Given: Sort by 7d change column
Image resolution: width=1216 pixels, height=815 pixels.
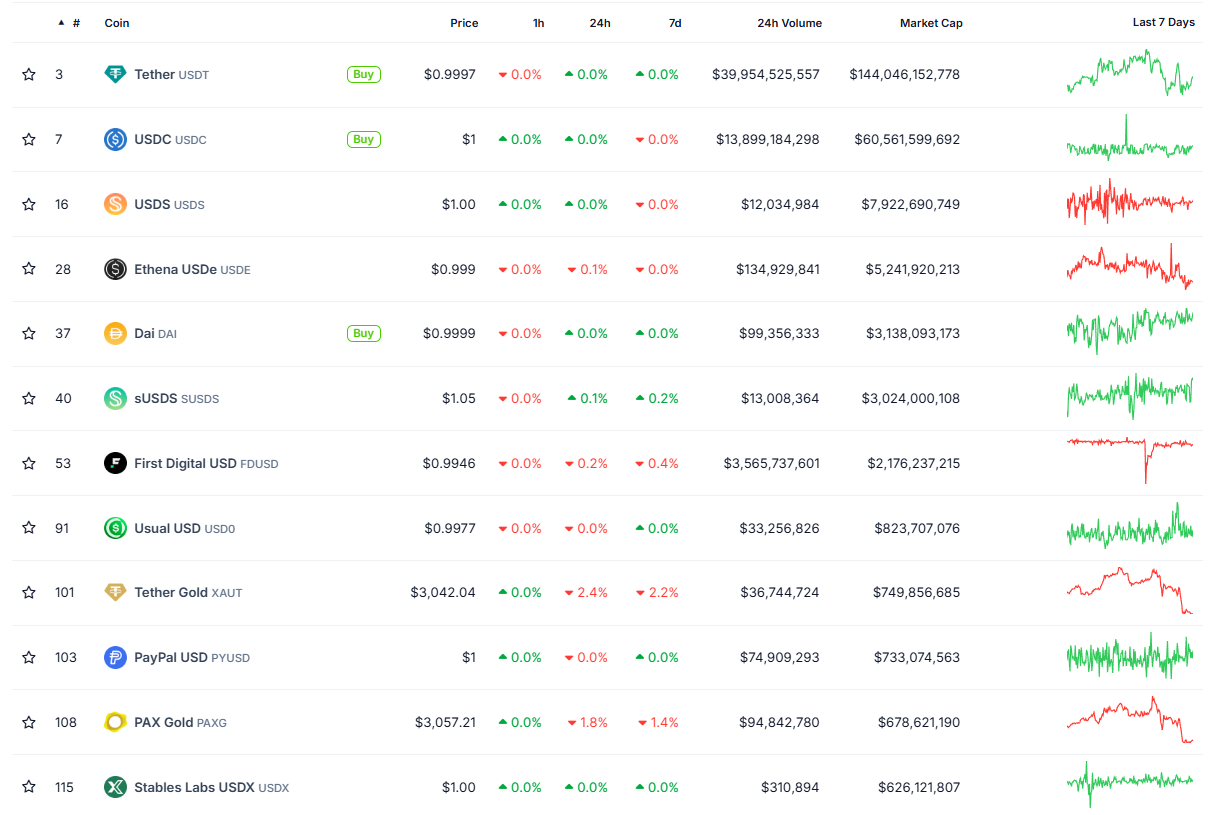Looking at the screenshot, I should tap(675, 23).
